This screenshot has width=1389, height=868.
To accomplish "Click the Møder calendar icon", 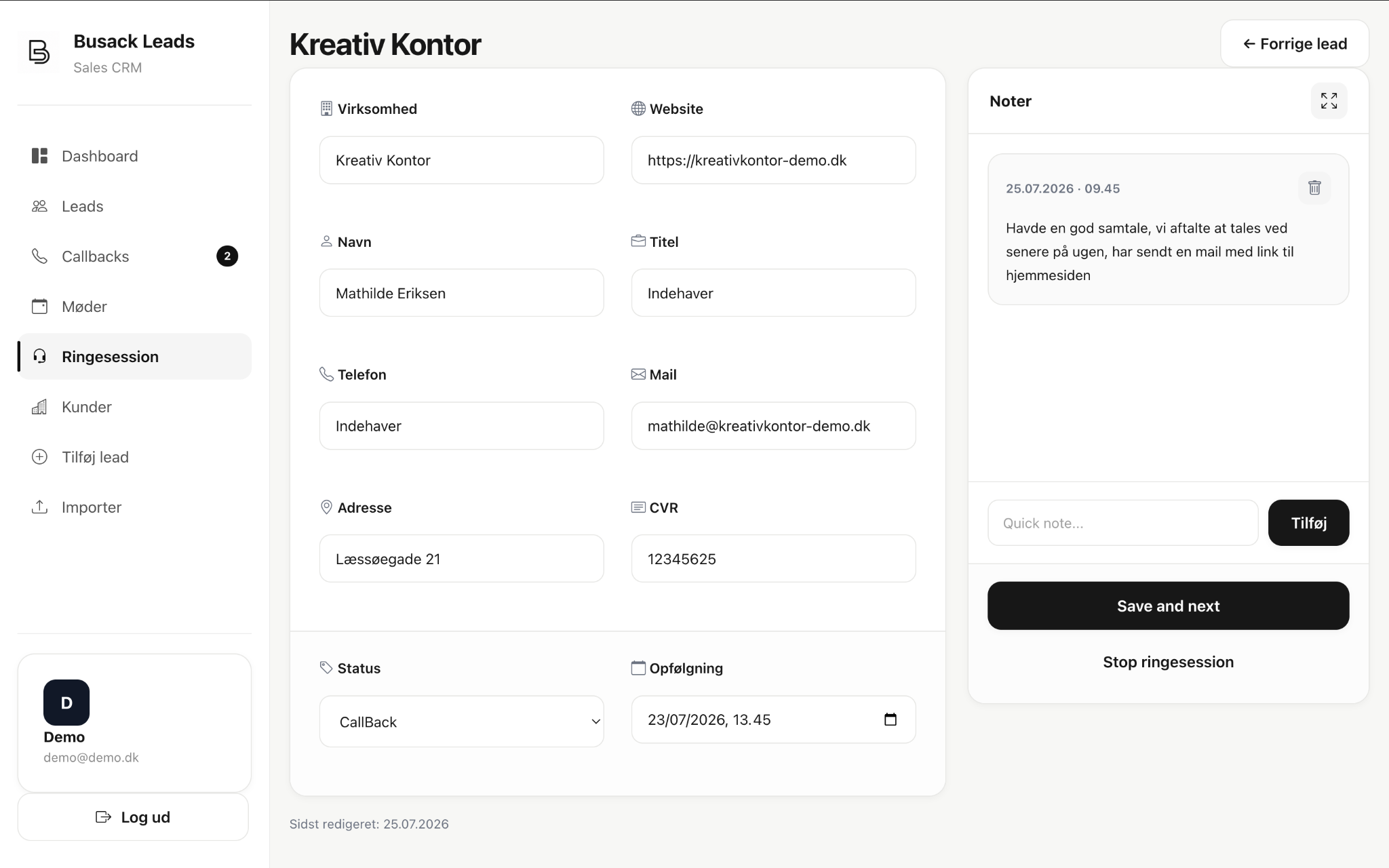I will pyautogui.click(x=39, y=307).
